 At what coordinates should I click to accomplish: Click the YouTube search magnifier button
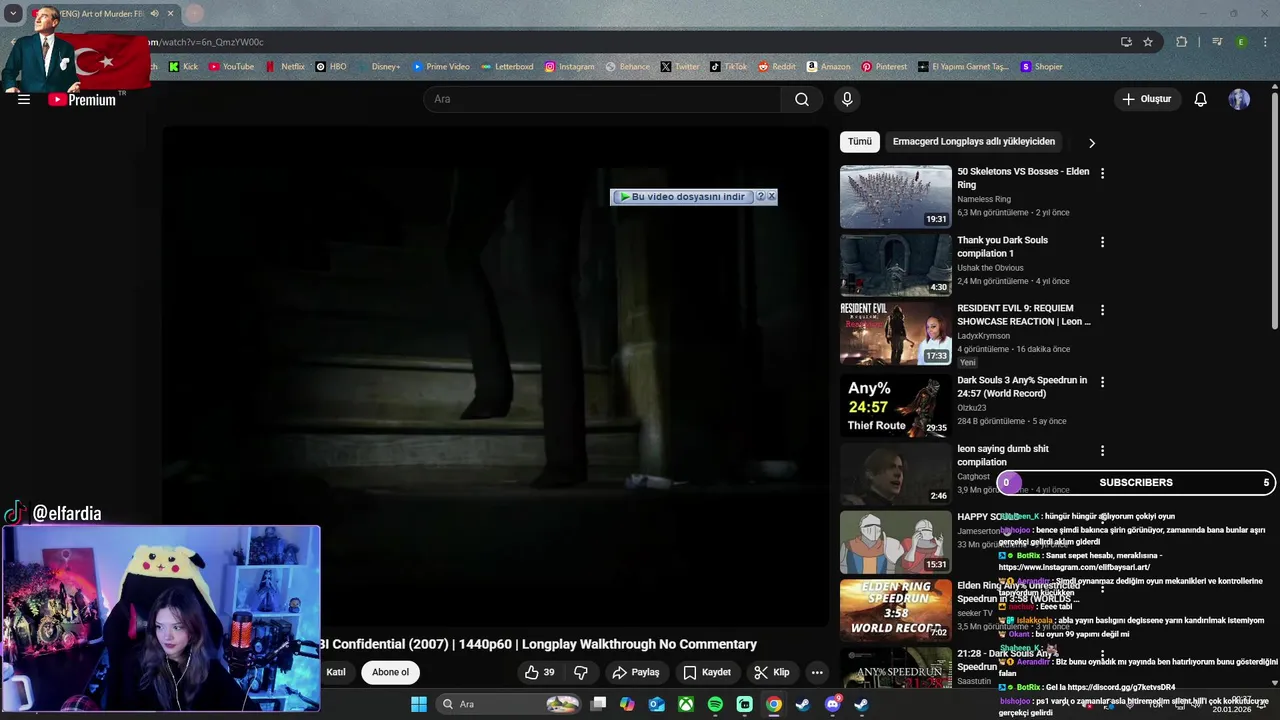[802, 99]
